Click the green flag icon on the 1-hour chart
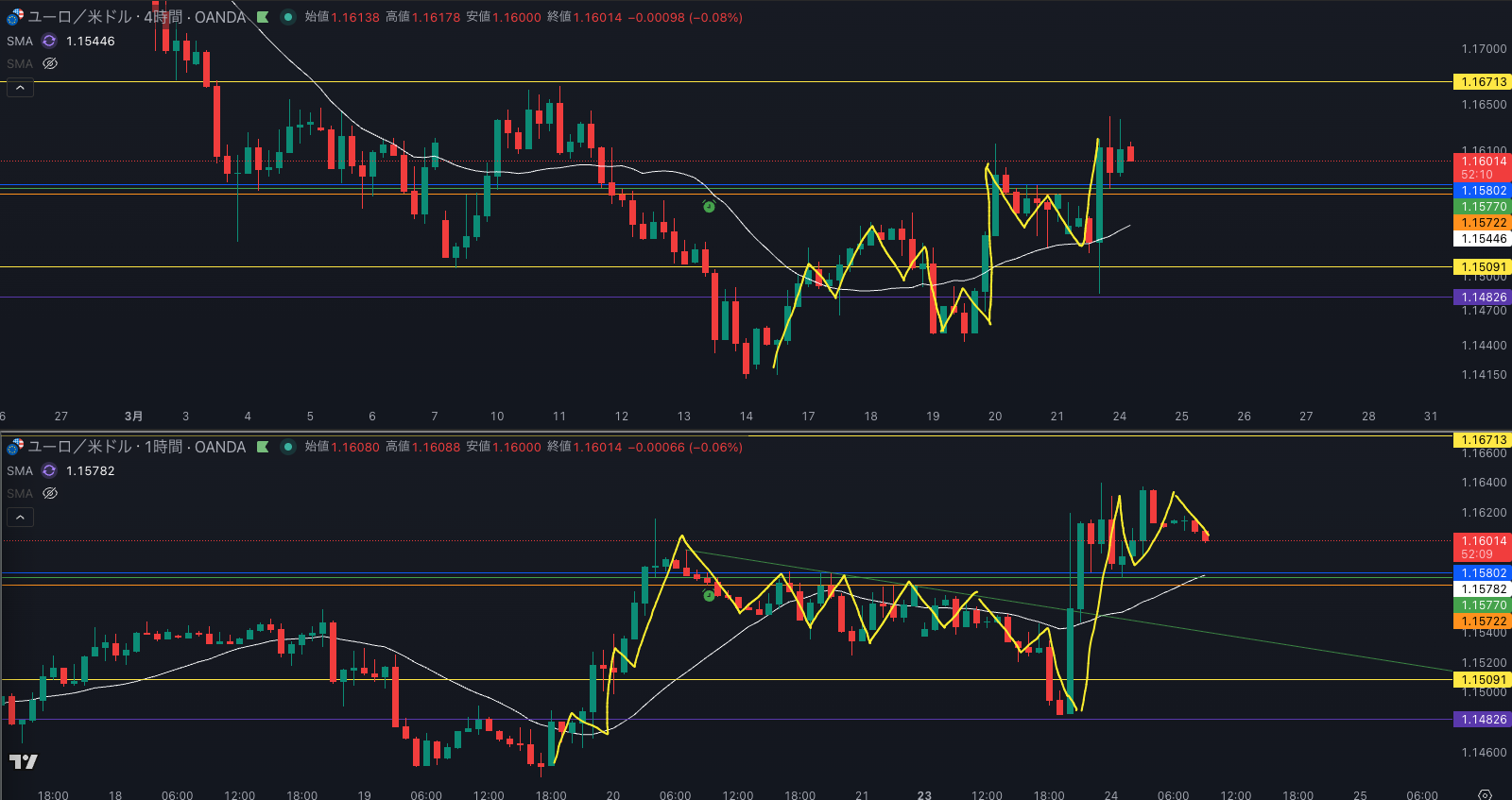Image resolution: width=1512 pixels, height=800 pixels. [263, 447]
